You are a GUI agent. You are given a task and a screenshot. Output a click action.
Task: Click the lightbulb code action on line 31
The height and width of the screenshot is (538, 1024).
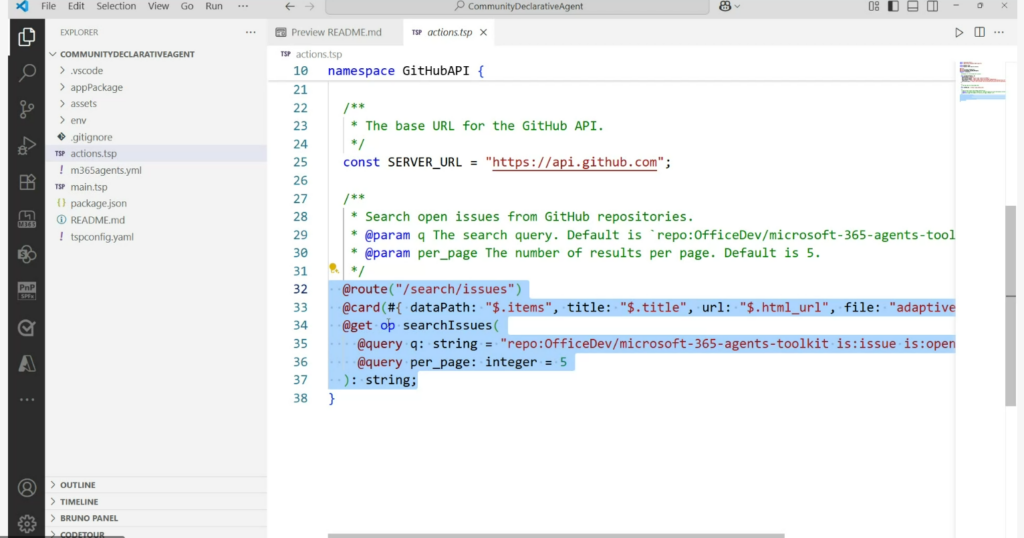click(x=334, y=268)
